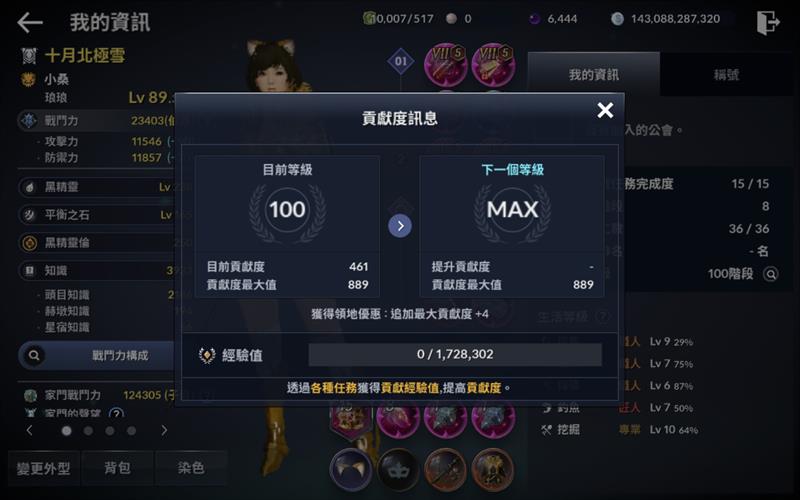Screen dimensions: 800x500
Task: Select the cat ears equipment slot
Action: tap(351, 470)
